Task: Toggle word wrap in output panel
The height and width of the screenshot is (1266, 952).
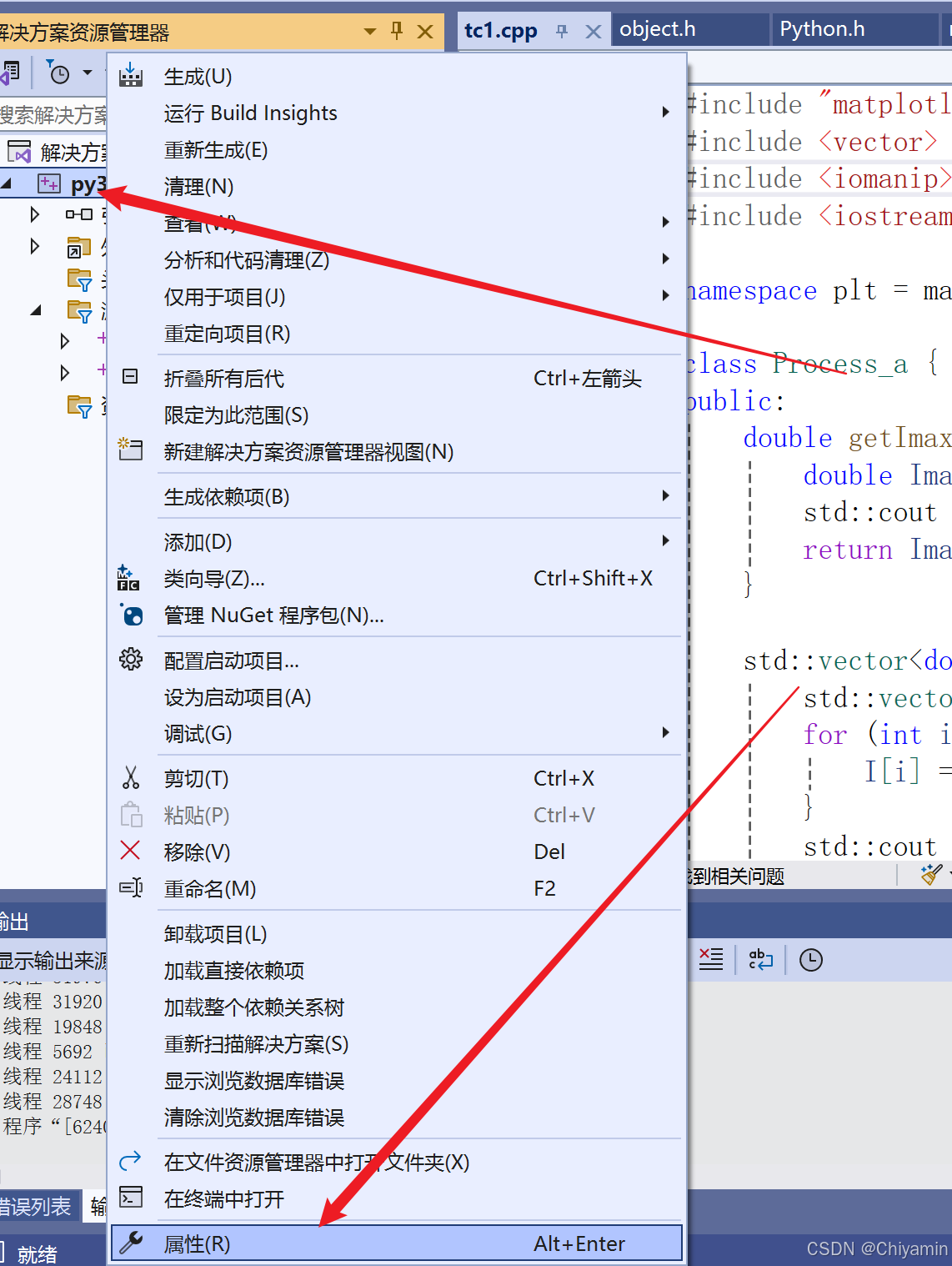Action: (x=760, y=960)
